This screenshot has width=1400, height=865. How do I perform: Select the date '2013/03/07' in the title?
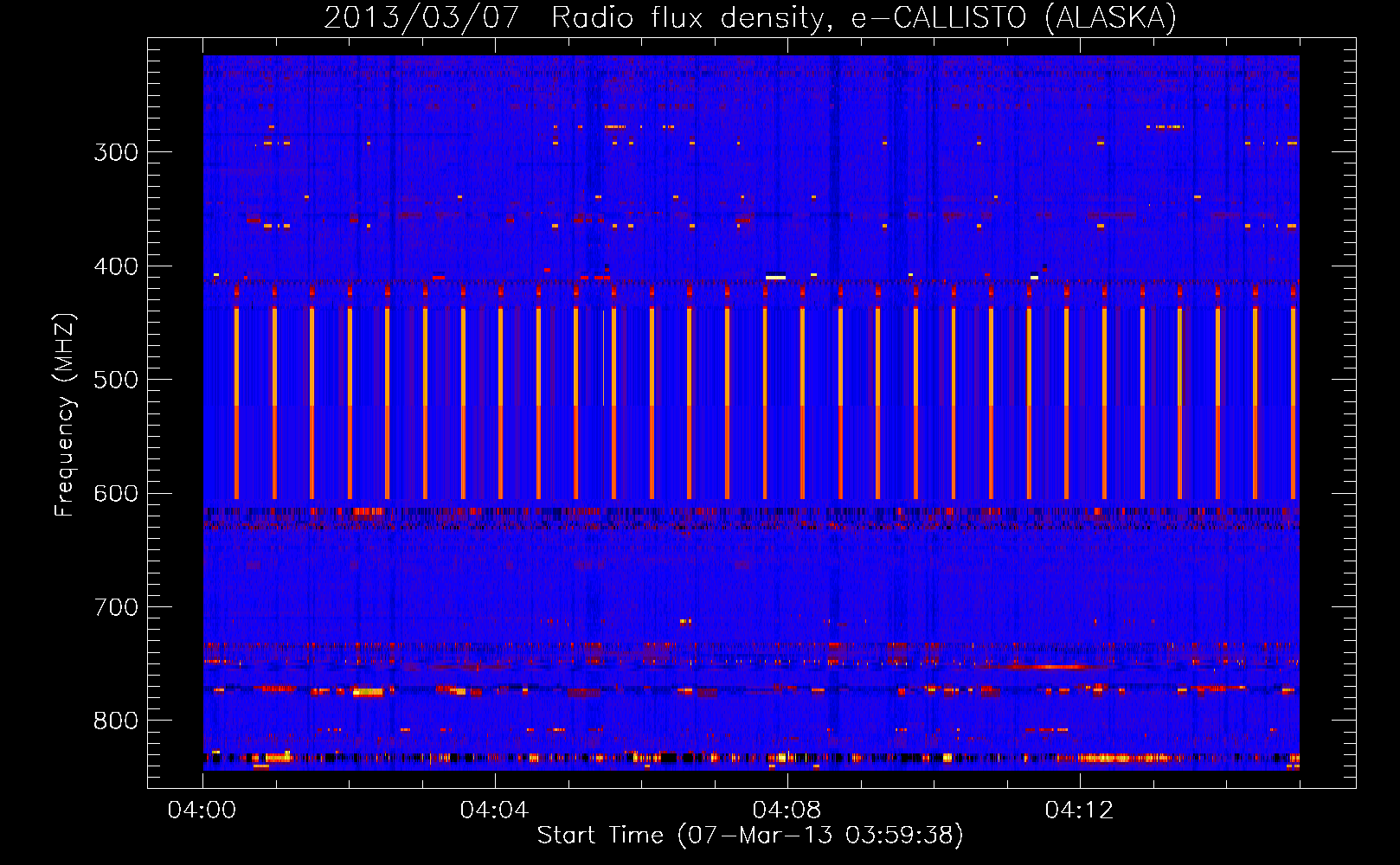421,17
